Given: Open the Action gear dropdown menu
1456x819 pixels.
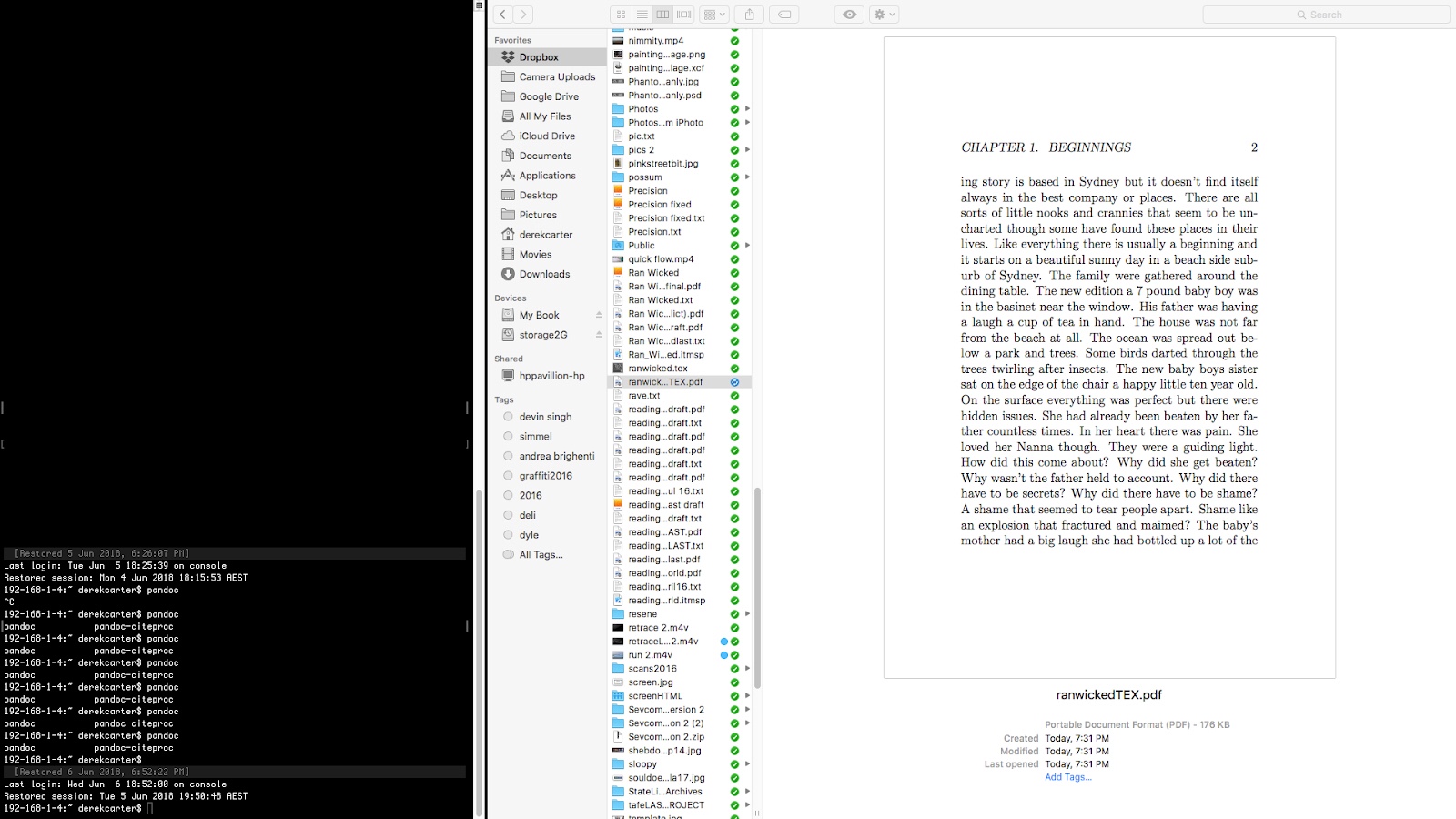Looking at the screenshot, I should (x=884, y=15).
